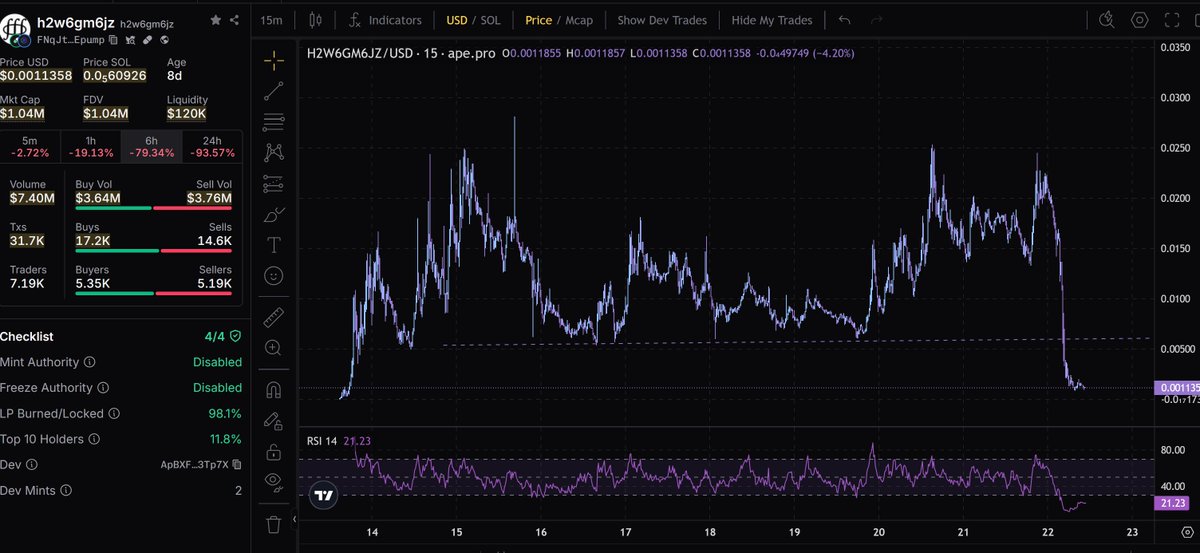Click the RSI value label 21.23 on axis

tap(1172, 504)
